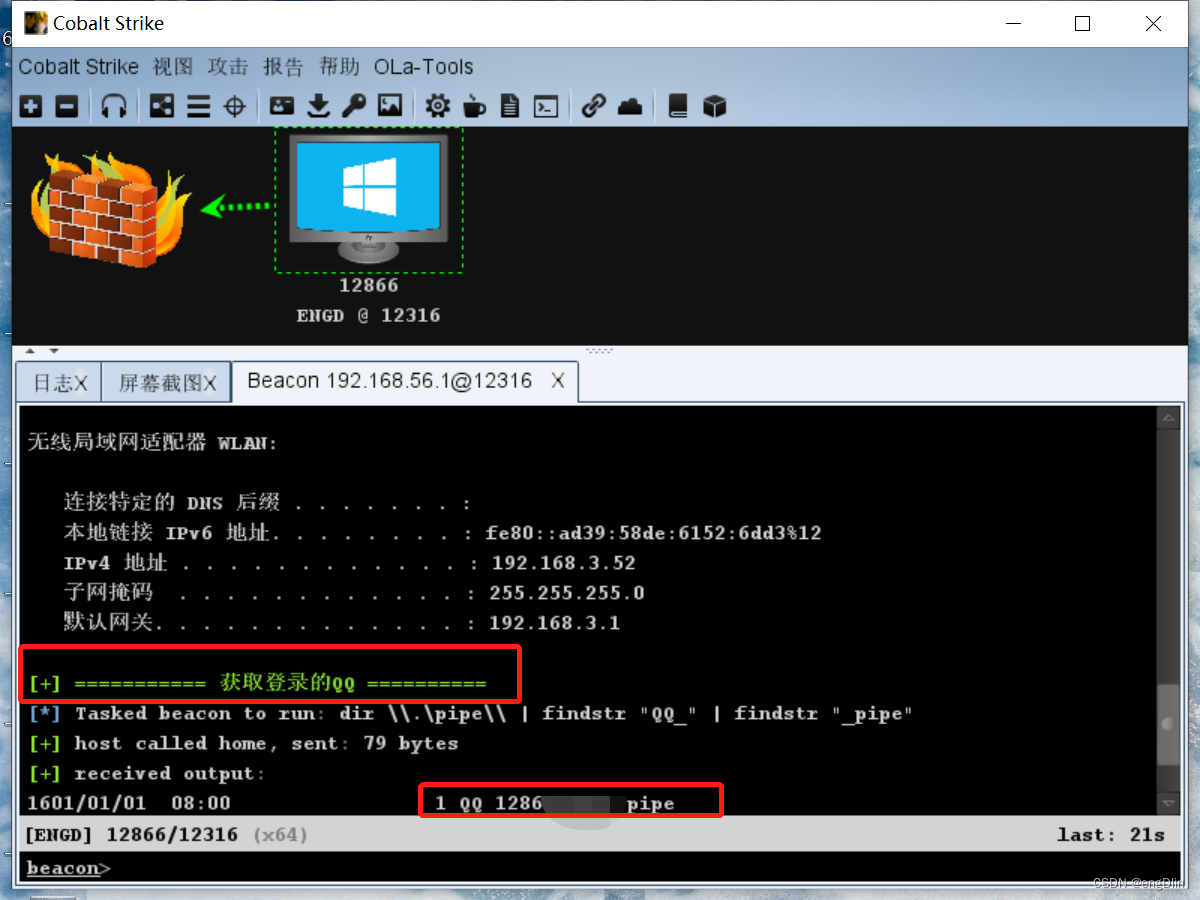Image resolution: width=1200 pixels, height=900 pixels.
Task: Open the 攻击 menu
Action: click(x=228, y=67)
